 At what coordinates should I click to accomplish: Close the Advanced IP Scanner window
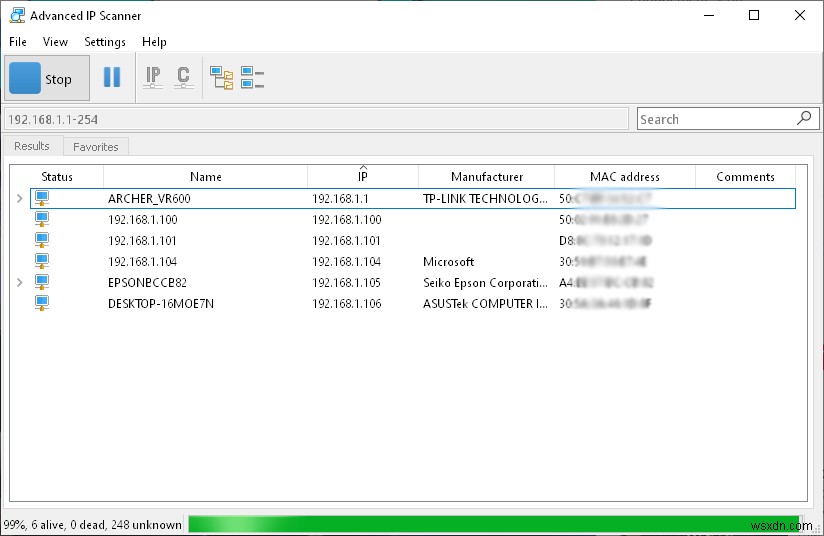[799, 15]
